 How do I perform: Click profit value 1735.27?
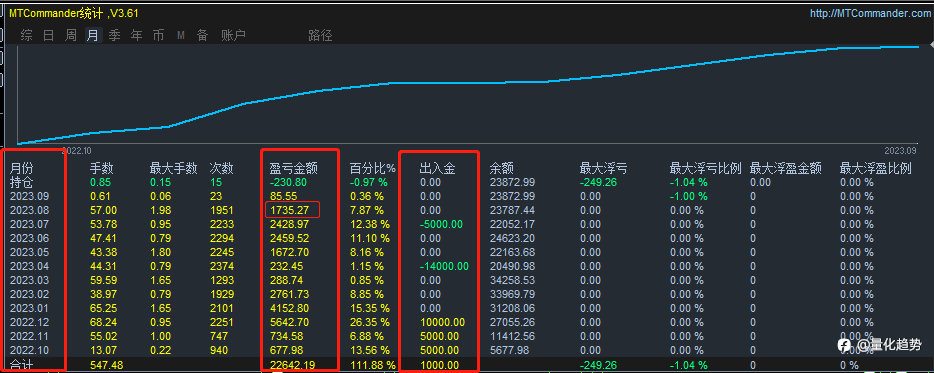pyautogui.click(x=288, y=210)
